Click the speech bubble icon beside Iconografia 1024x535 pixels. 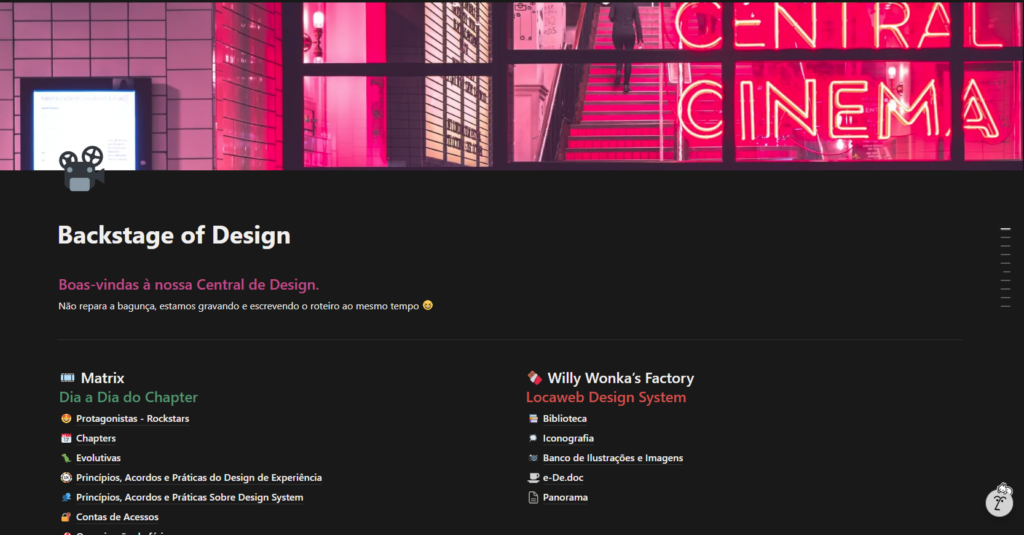pyautogui.click(x=533, y=438)
